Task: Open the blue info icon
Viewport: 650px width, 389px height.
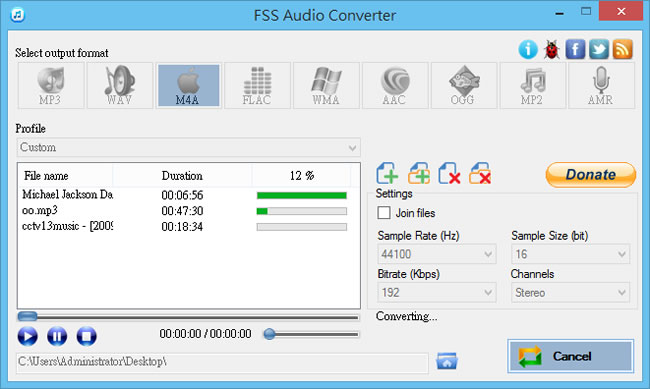Action: [x=528, y=50]
